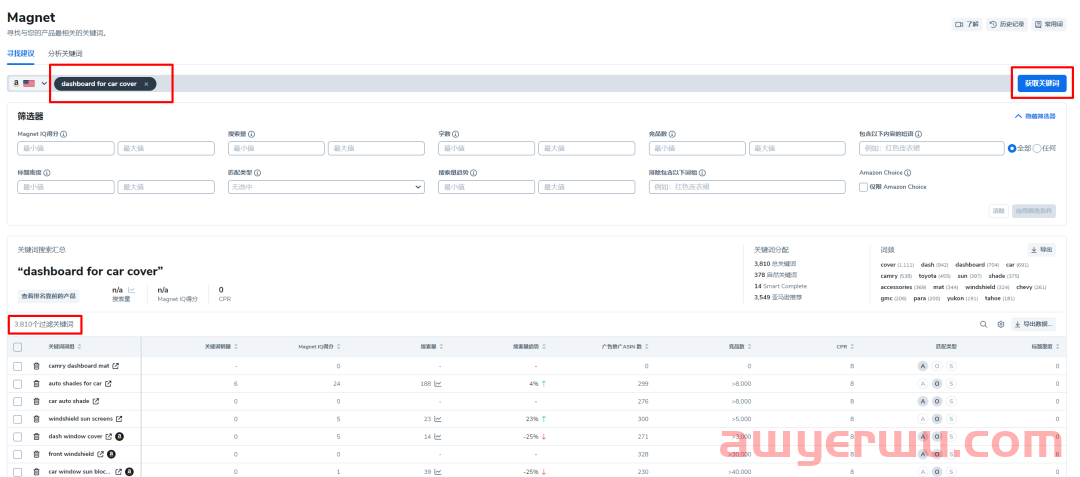Expand the 匹配类型 dropdown filter
The width and height of the screenshot is (1080, 477).
coord(325,187)
